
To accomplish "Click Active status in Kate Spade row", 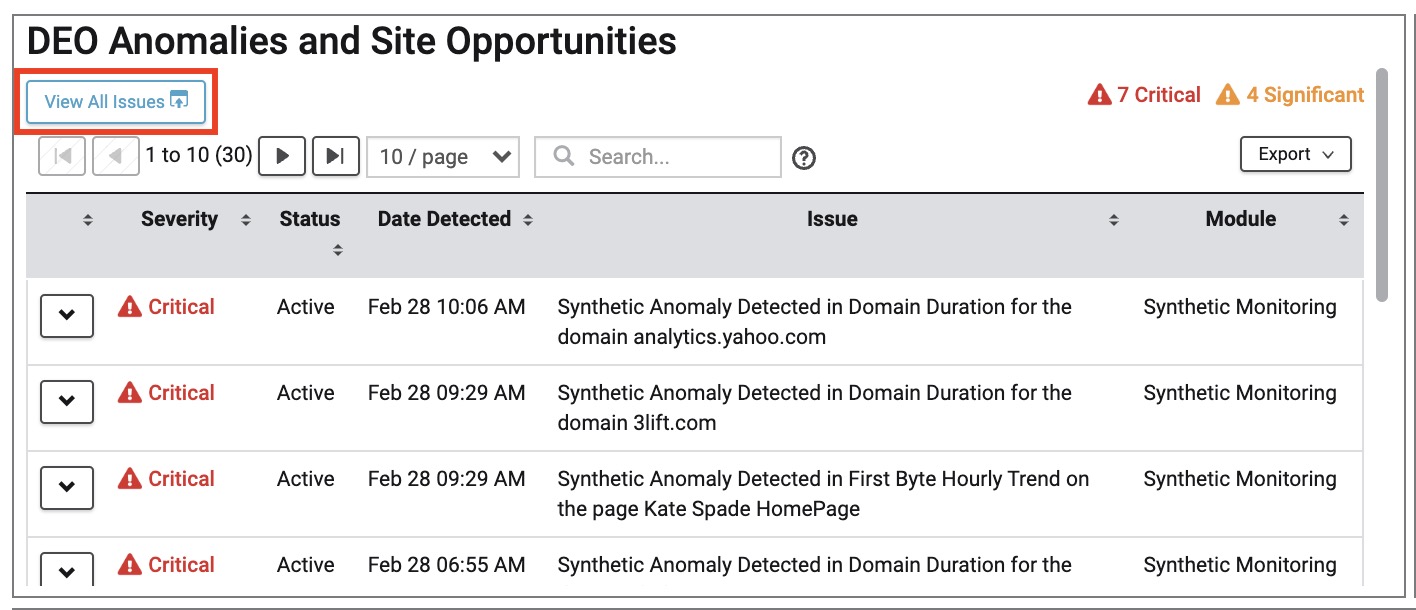I will click(x=306, y=479).
